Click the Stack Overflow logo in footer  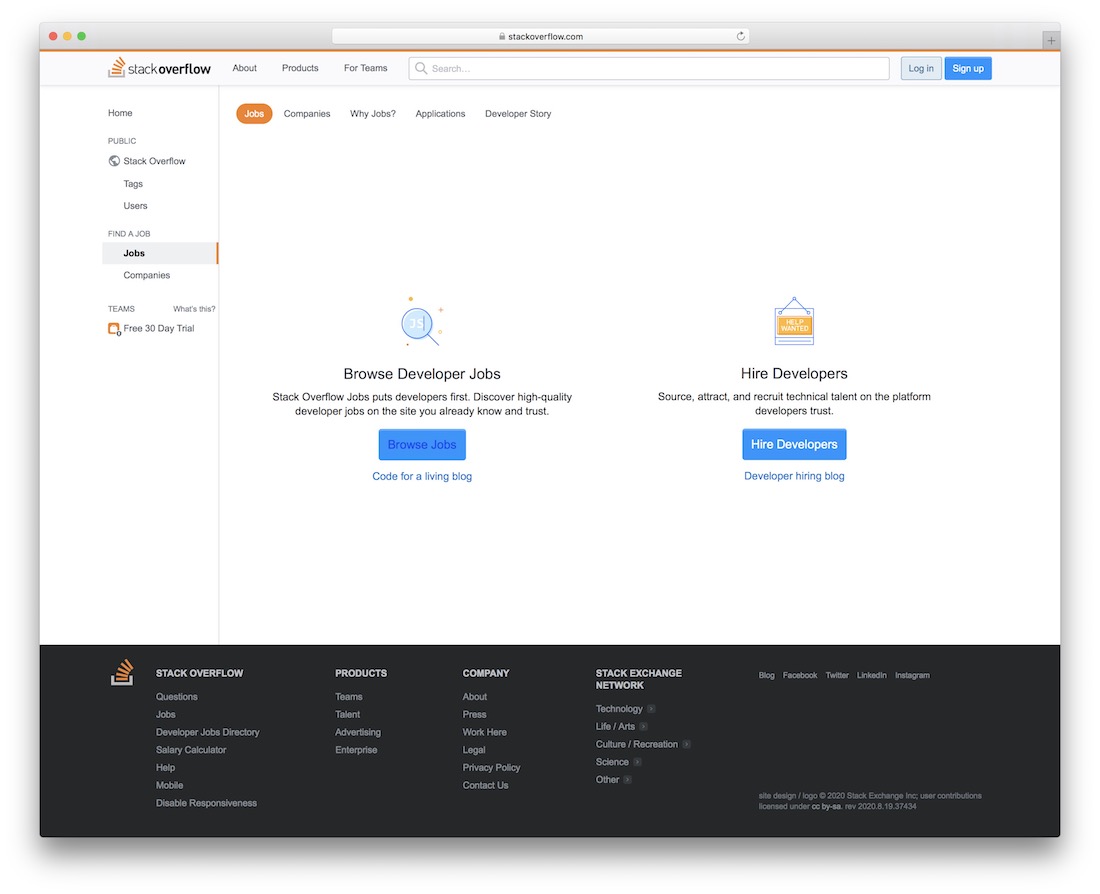[123, 672]
